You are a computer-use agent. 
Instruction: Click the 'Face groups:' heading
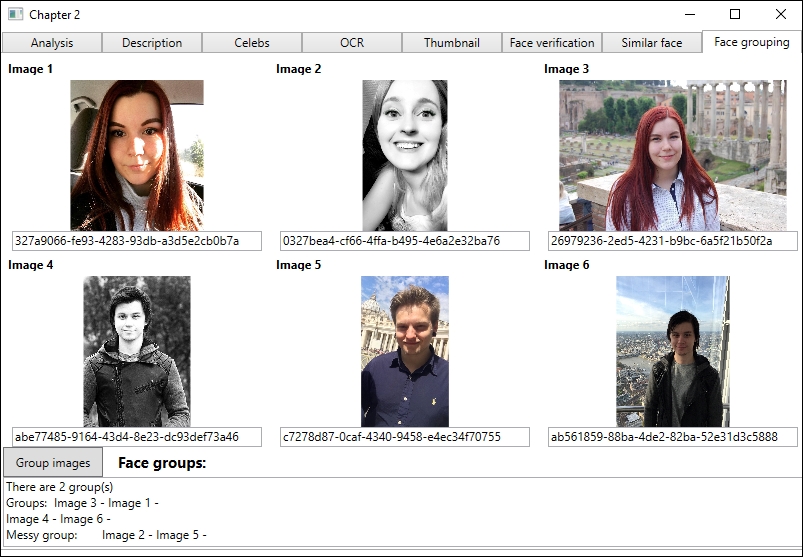[162, 463]
